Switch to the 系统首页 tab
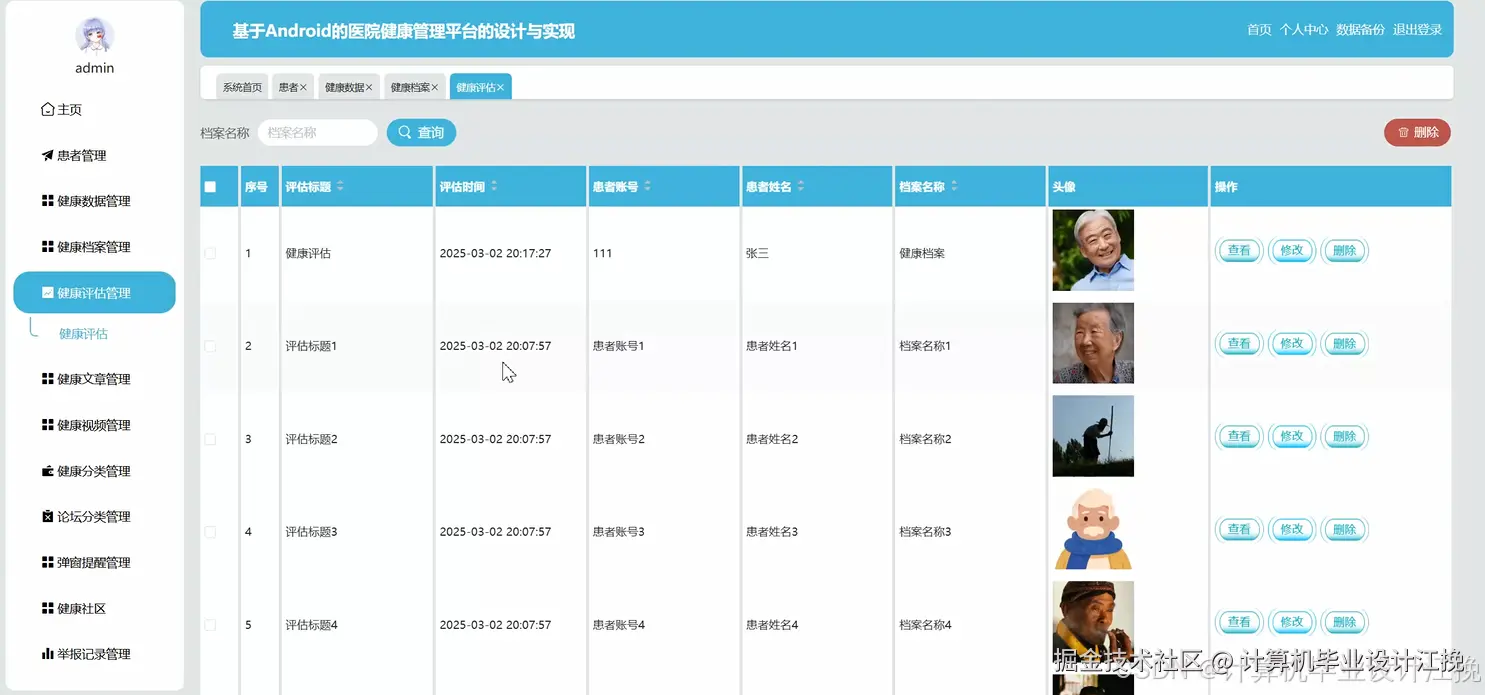The height and width of the screenshot is (695, 1485). pos(242,87)
